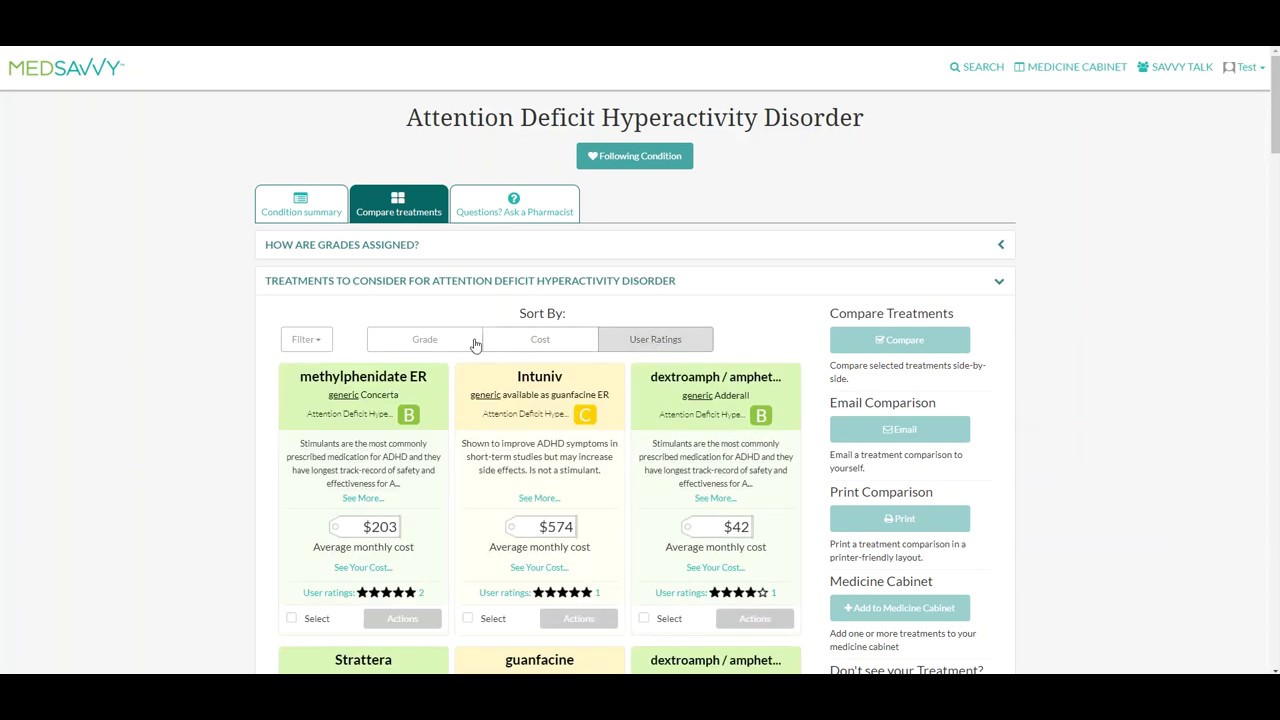This screenshot has height=720, width=1280.
Task: Click the methylphenidate ER card title
Action: pos(363,377)
